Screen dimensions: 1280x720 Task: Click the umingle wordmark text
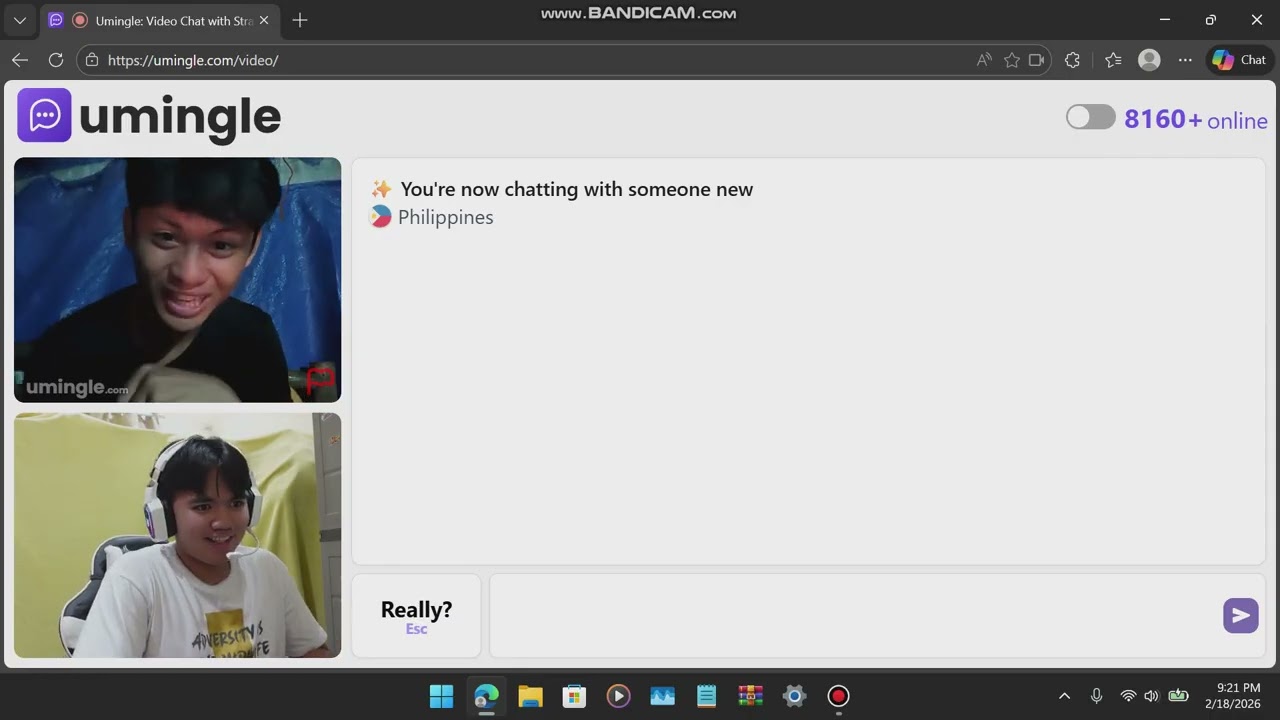[x=180, y=117]
